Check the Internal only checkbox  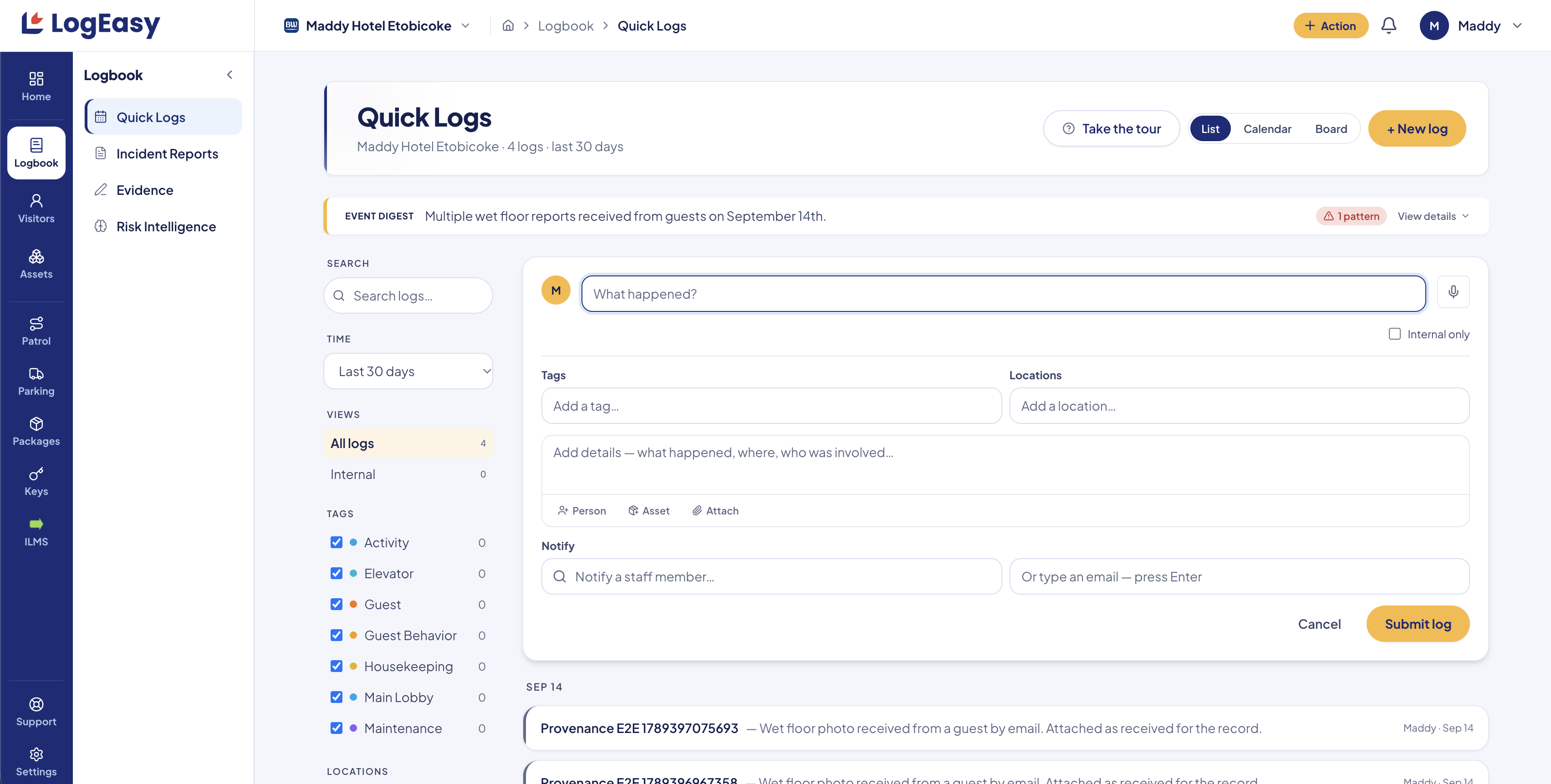pyautogui.click(x=1394, y=334)
